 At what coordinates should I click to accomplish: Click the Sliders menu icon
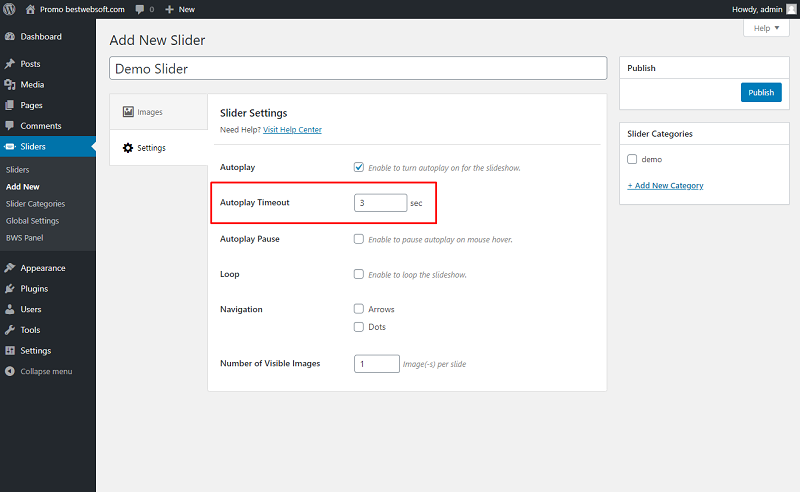click(10, 146)
